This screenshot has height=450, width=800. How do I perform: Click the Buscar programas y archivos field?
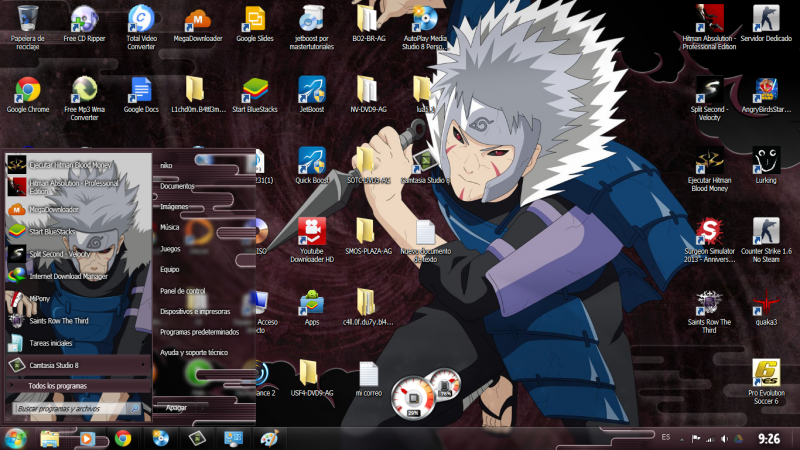72,409
